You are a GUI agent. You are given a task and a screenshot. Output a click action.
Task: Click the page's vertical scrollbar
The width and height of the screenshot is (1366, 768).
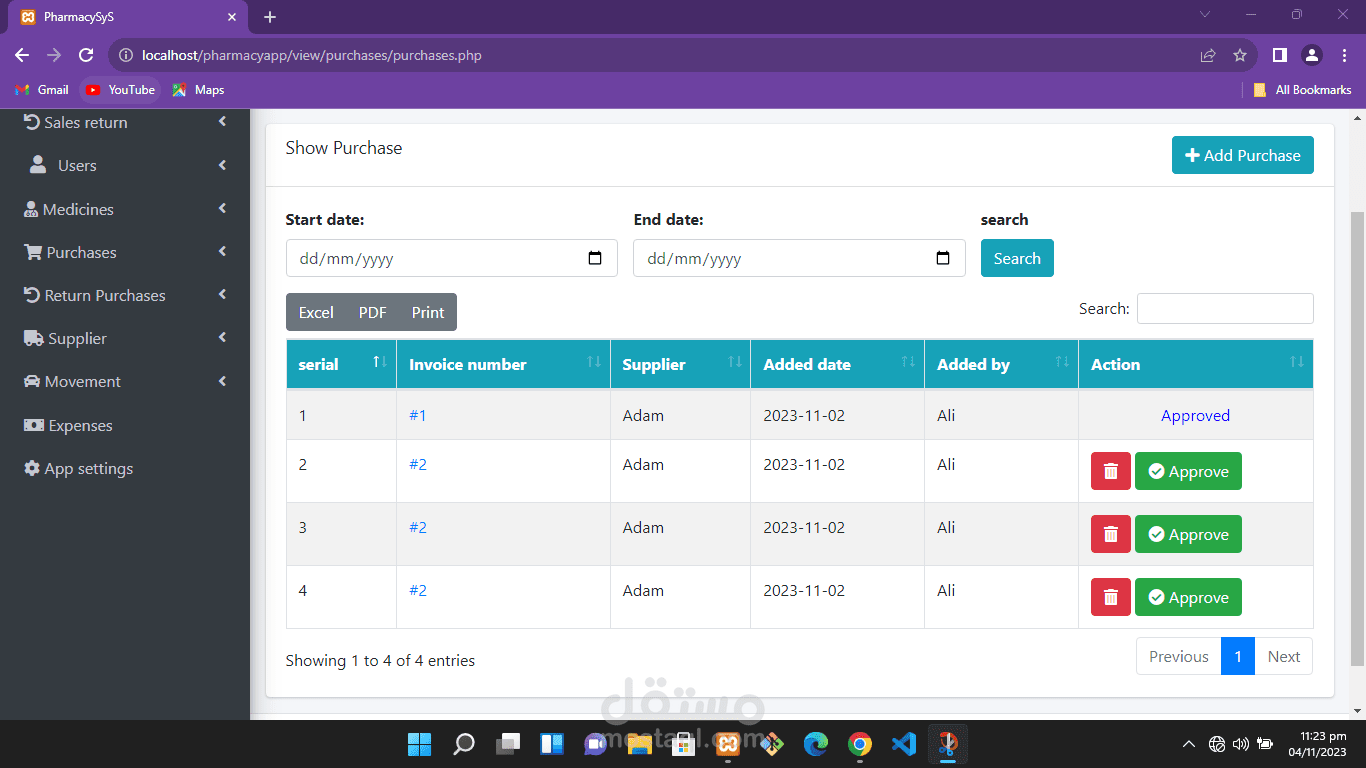1357,438
